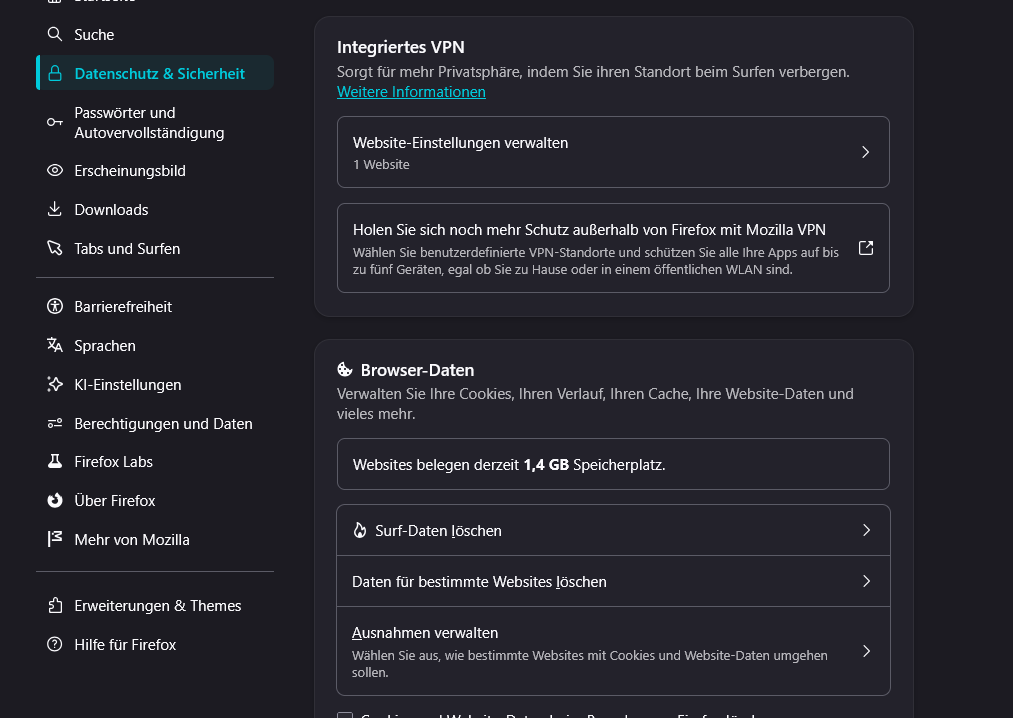The width and height of the screenshot is (1013, 718).
Task: Open Barrierefreiheit settings
Action: pyautogui.click(x=155, y=306)
